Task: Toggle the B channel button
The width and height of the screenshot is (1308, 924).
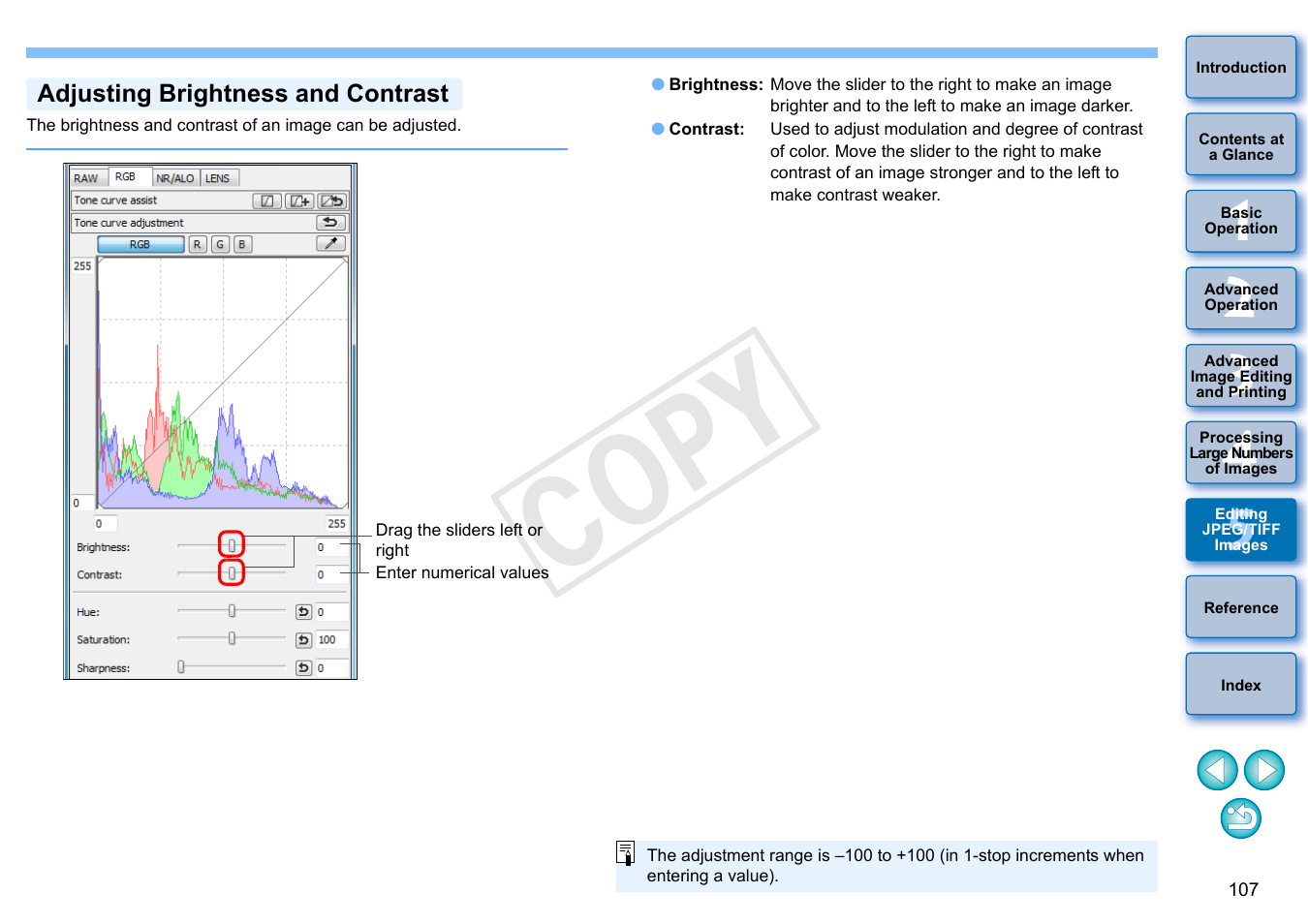Action: (242, 245)
